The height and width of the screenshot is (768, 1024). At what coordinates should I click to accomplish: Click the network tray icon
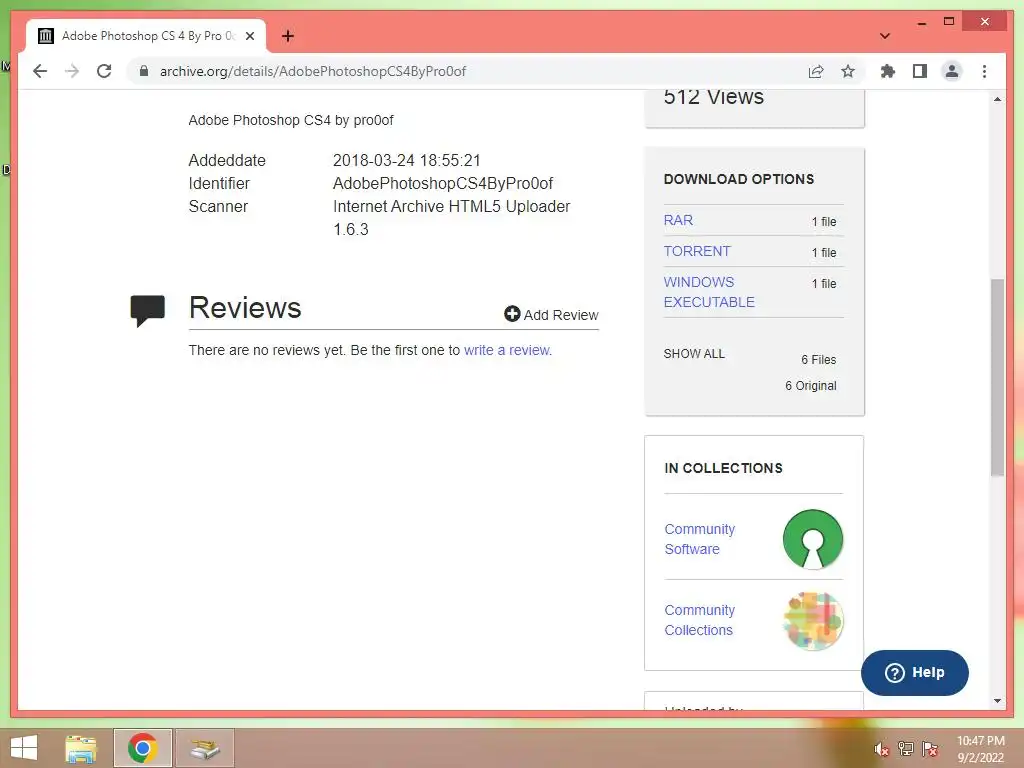[905, 749]
